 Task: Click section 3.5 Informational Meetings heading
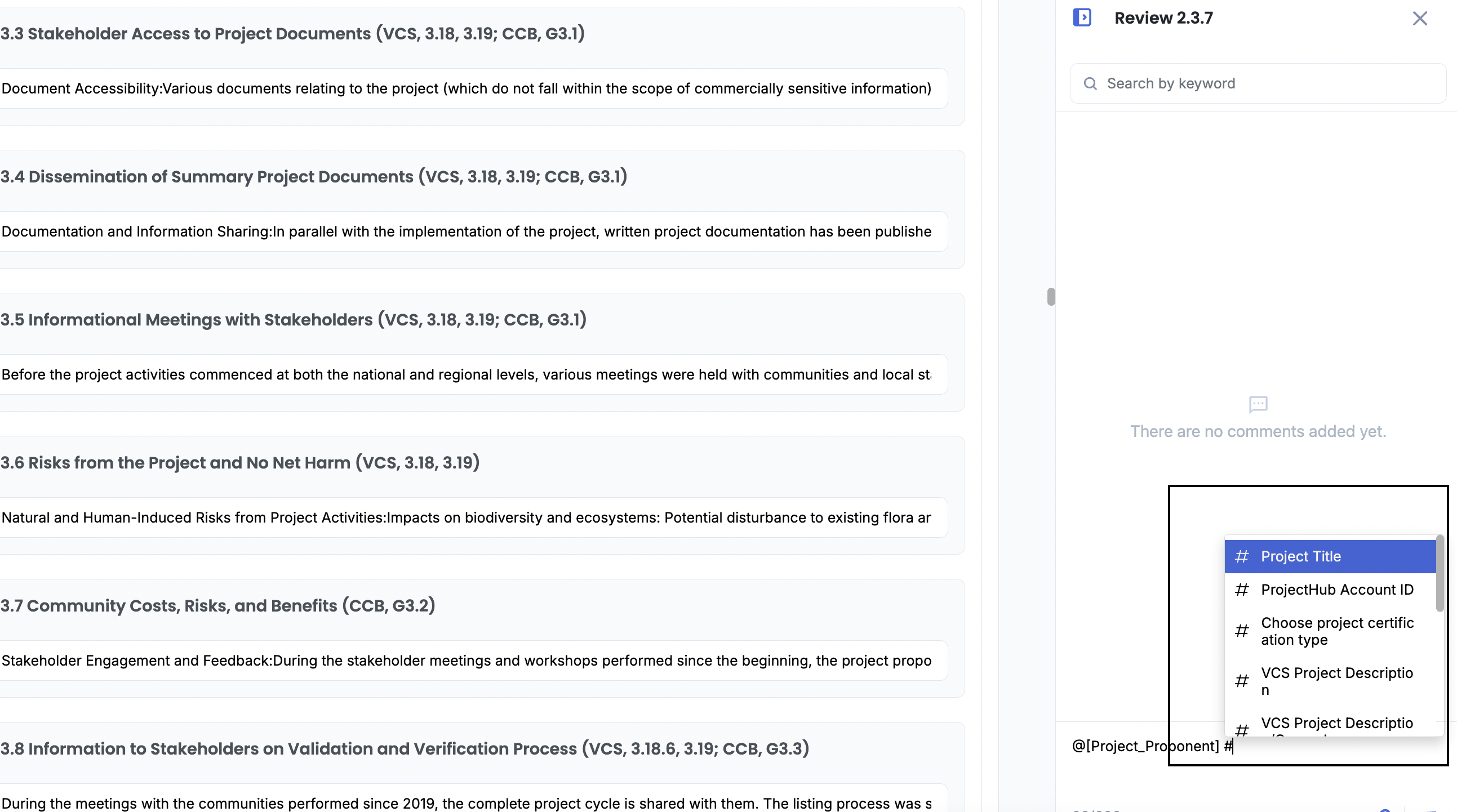[x=293, y=320]
